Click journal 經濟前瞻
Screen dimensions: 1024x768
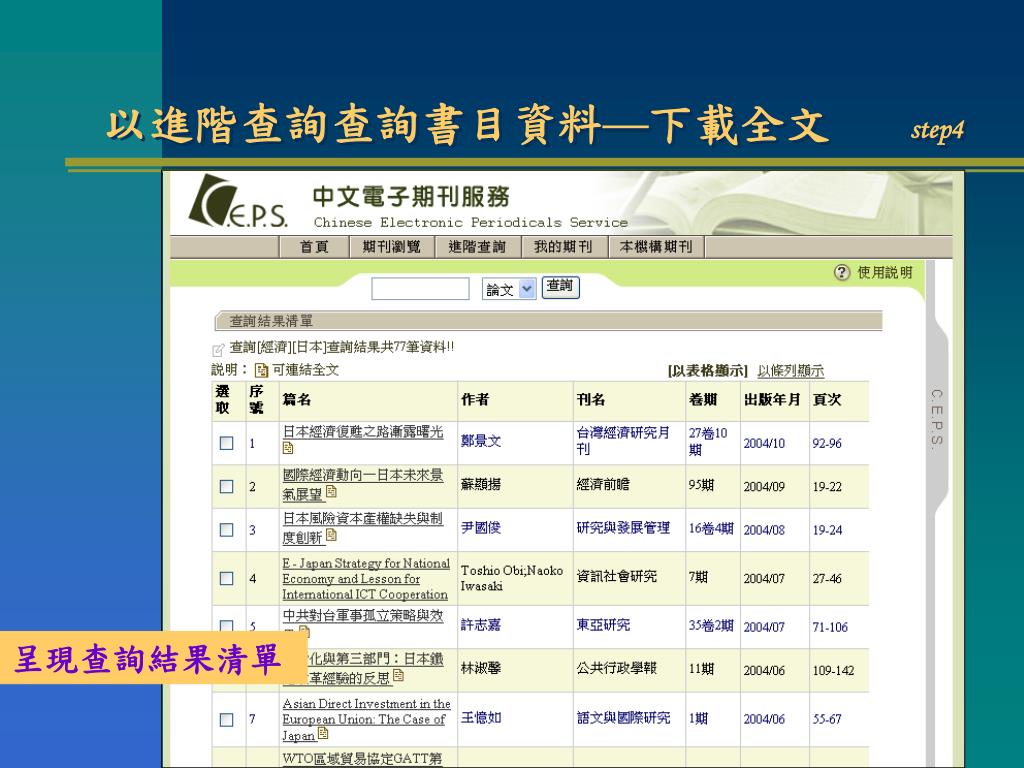pyautogui.click(x=603, y=485)
